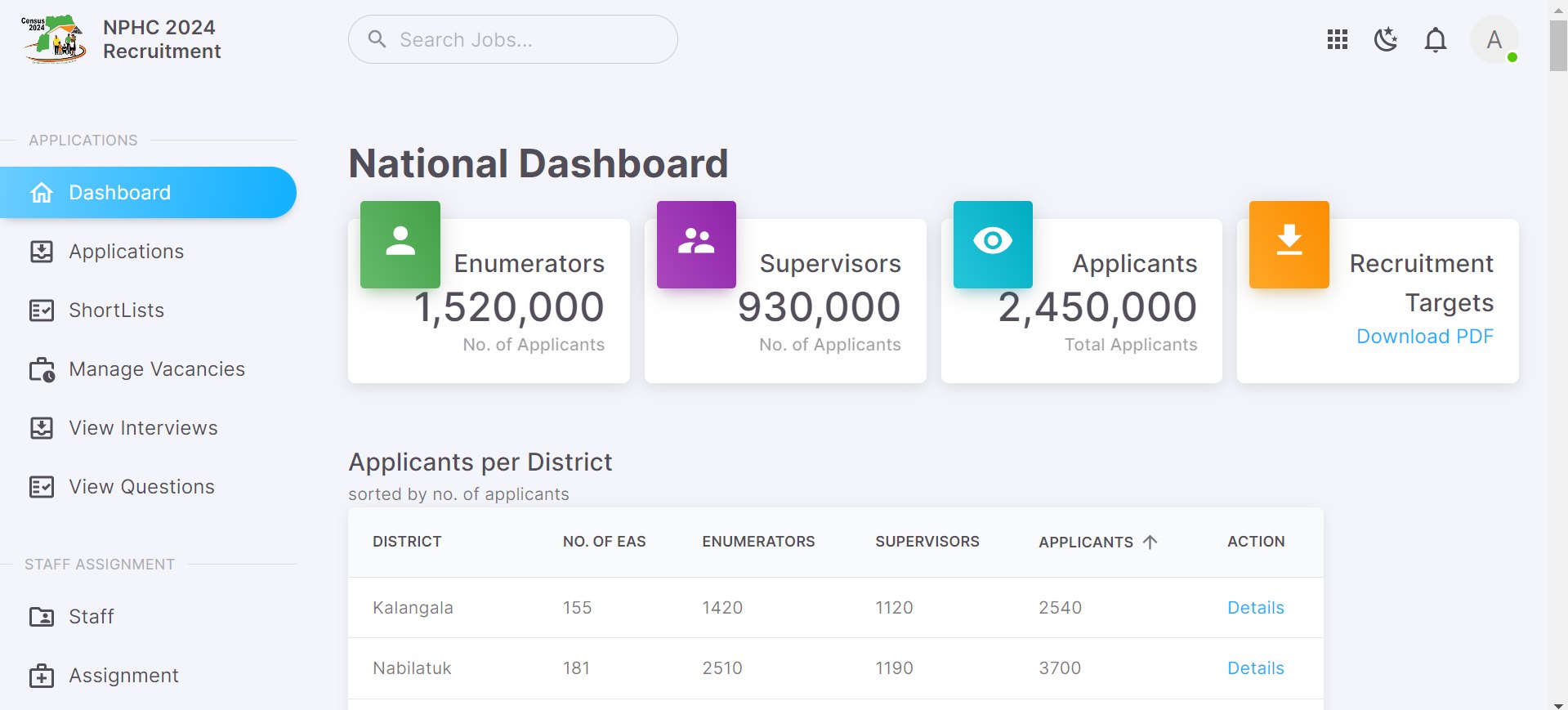The height and width of the screenshot is (710, 1568).
Task: Click Nabilatuk supervisors value 1190
Action: tap(894, 668)
